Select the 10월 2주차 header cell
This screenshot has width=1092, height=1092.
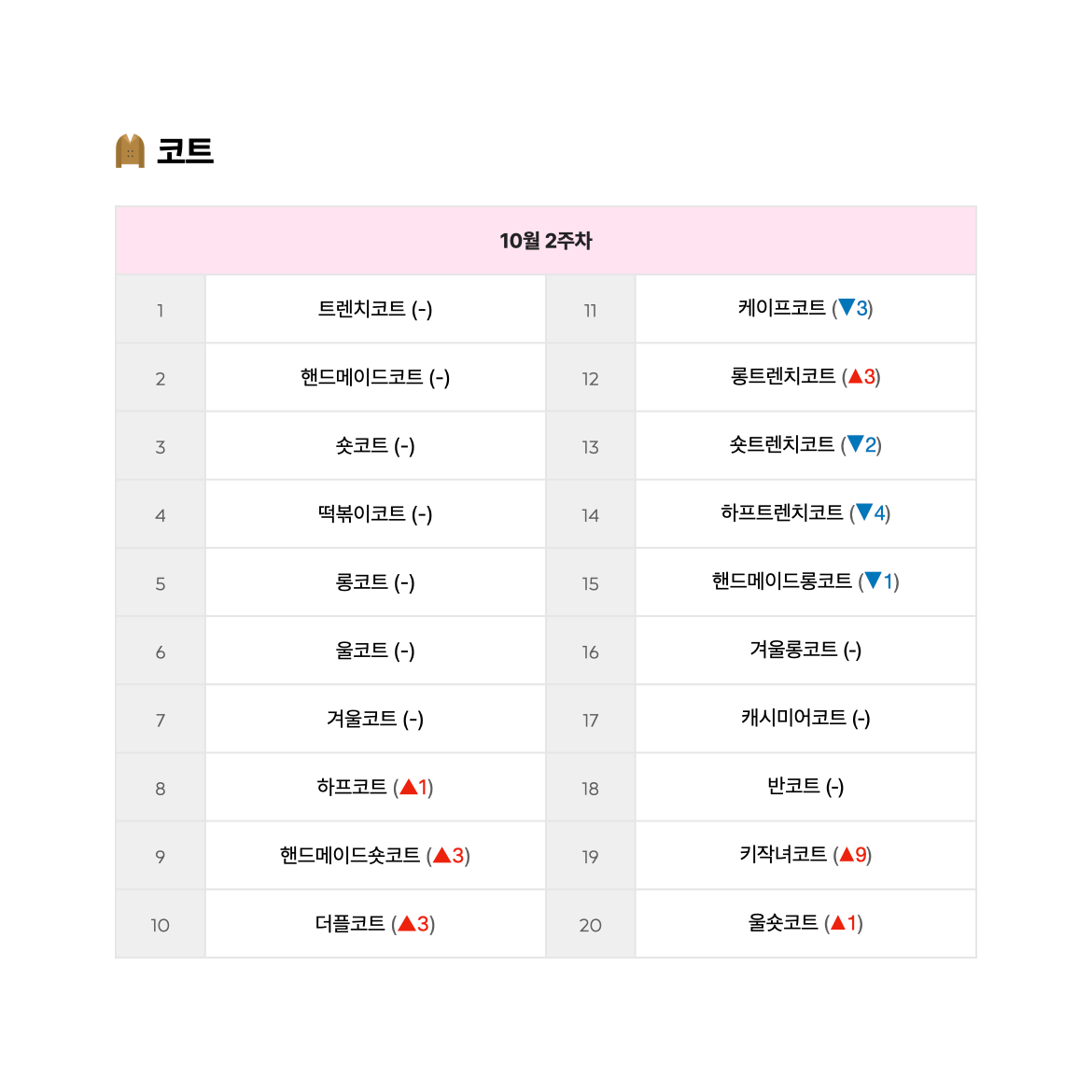545,240
